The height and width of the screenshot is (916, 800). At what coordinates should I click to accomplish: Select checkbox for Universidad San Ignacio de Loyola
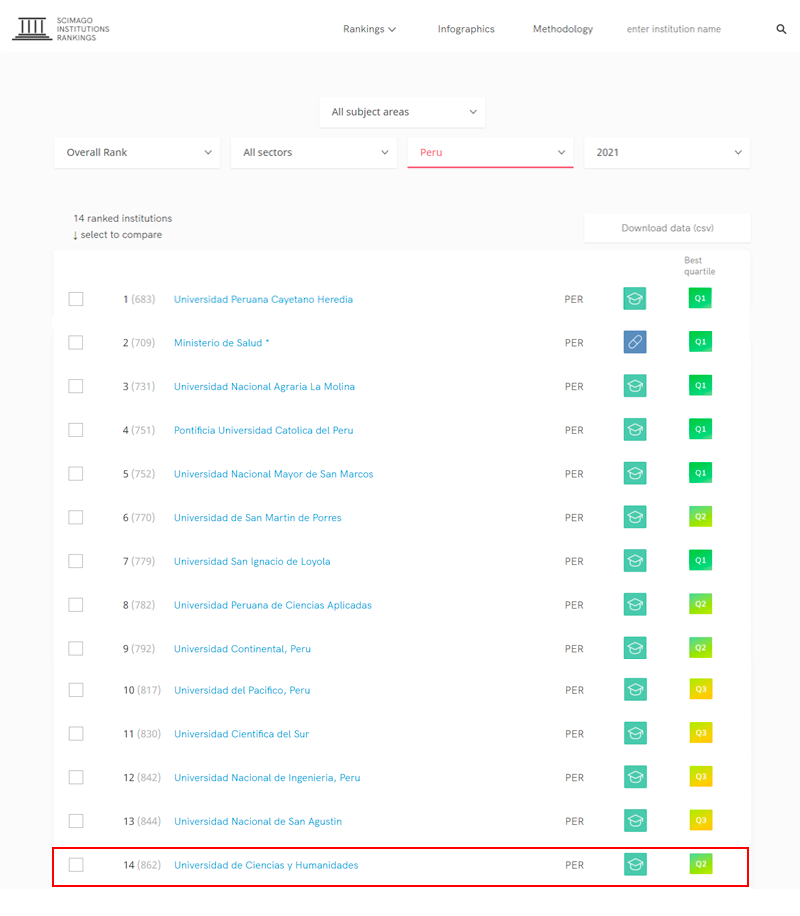[x=75, y=561]
